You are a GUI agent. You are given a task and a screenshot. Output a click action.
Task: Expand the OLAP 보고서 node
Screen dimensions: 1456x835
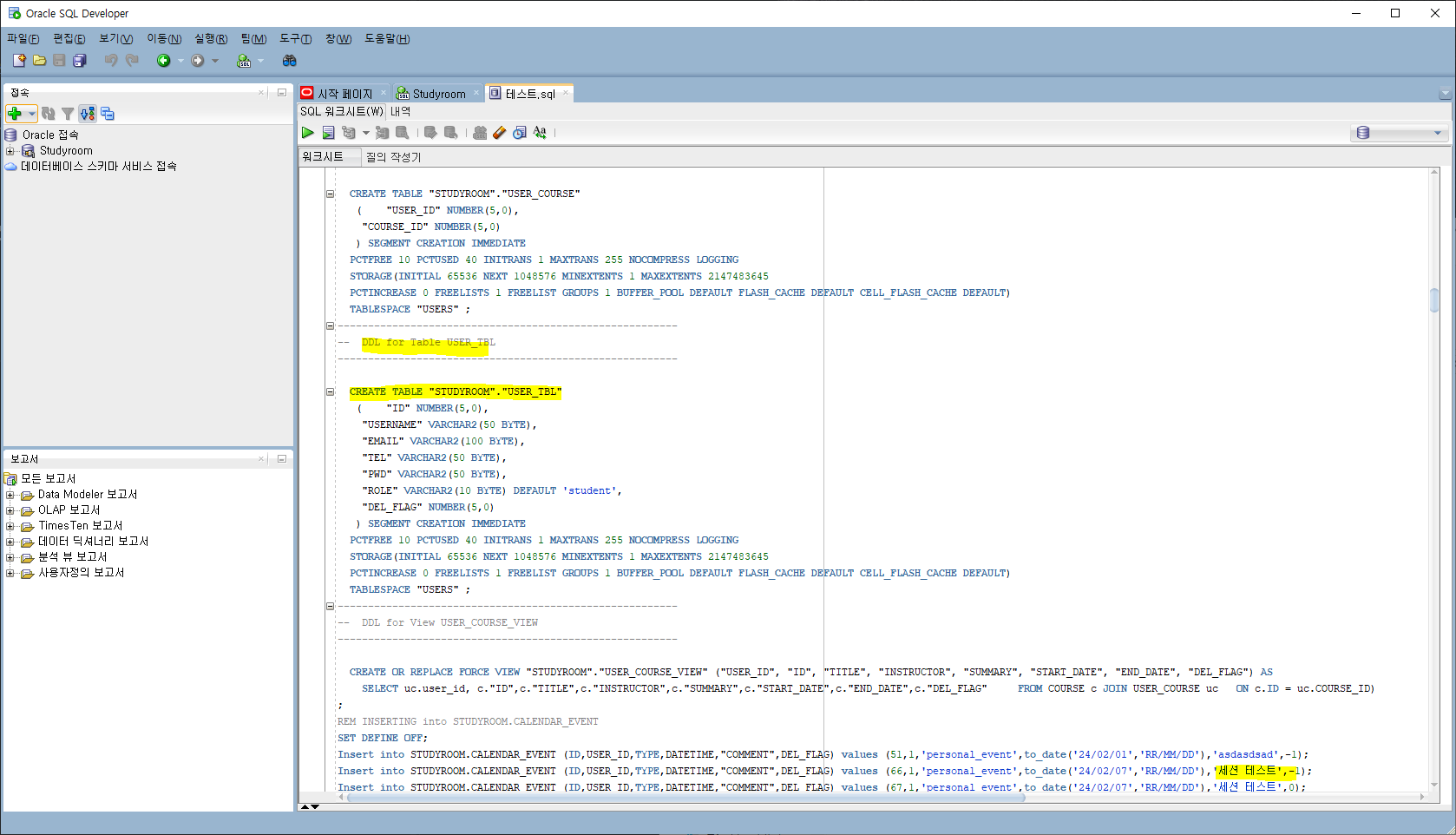click(x=10, y=510)
